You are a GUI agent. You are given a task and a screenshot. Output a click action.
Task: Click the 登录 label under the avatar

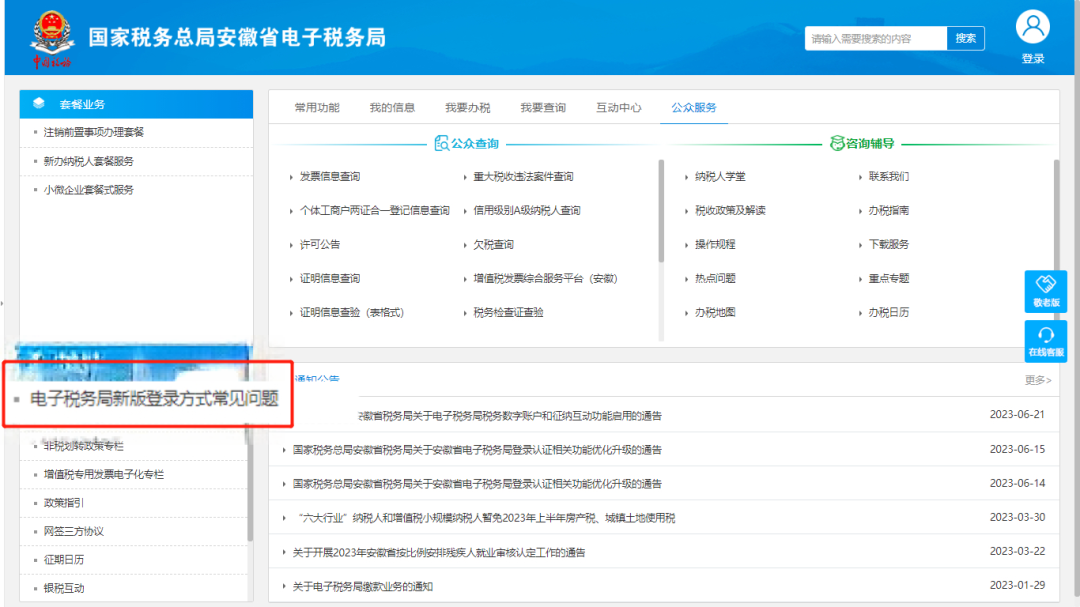click(1032, 59)
